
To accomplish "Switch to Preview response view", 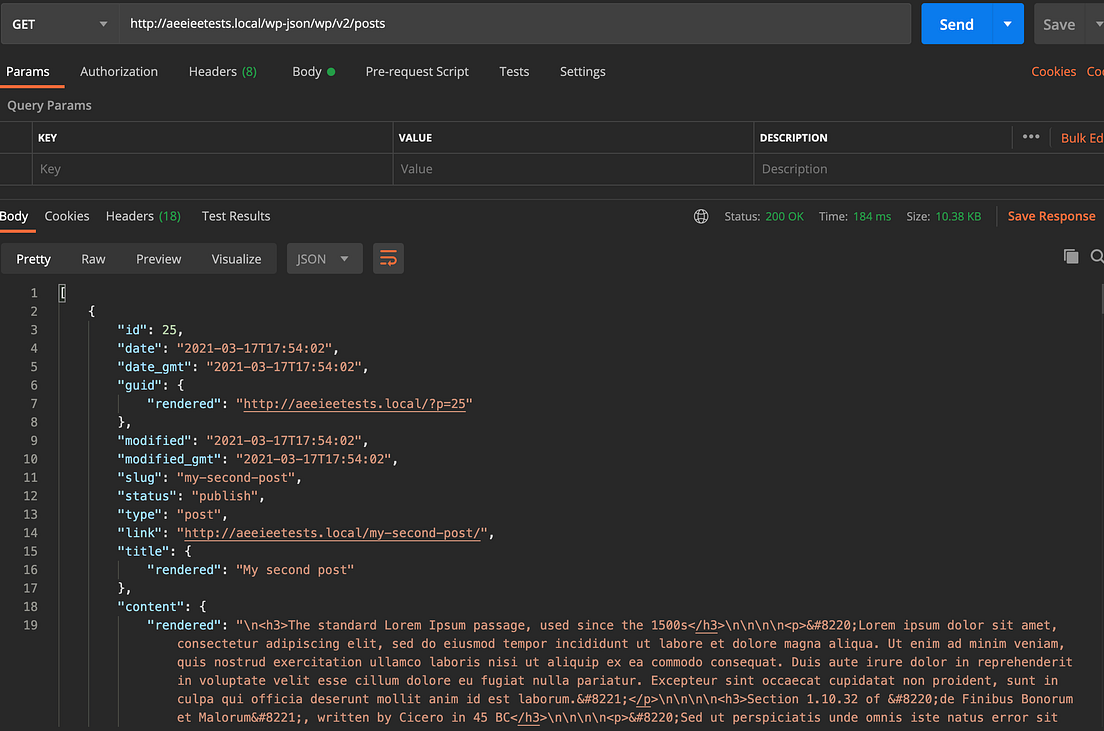I will pos(158,258).
